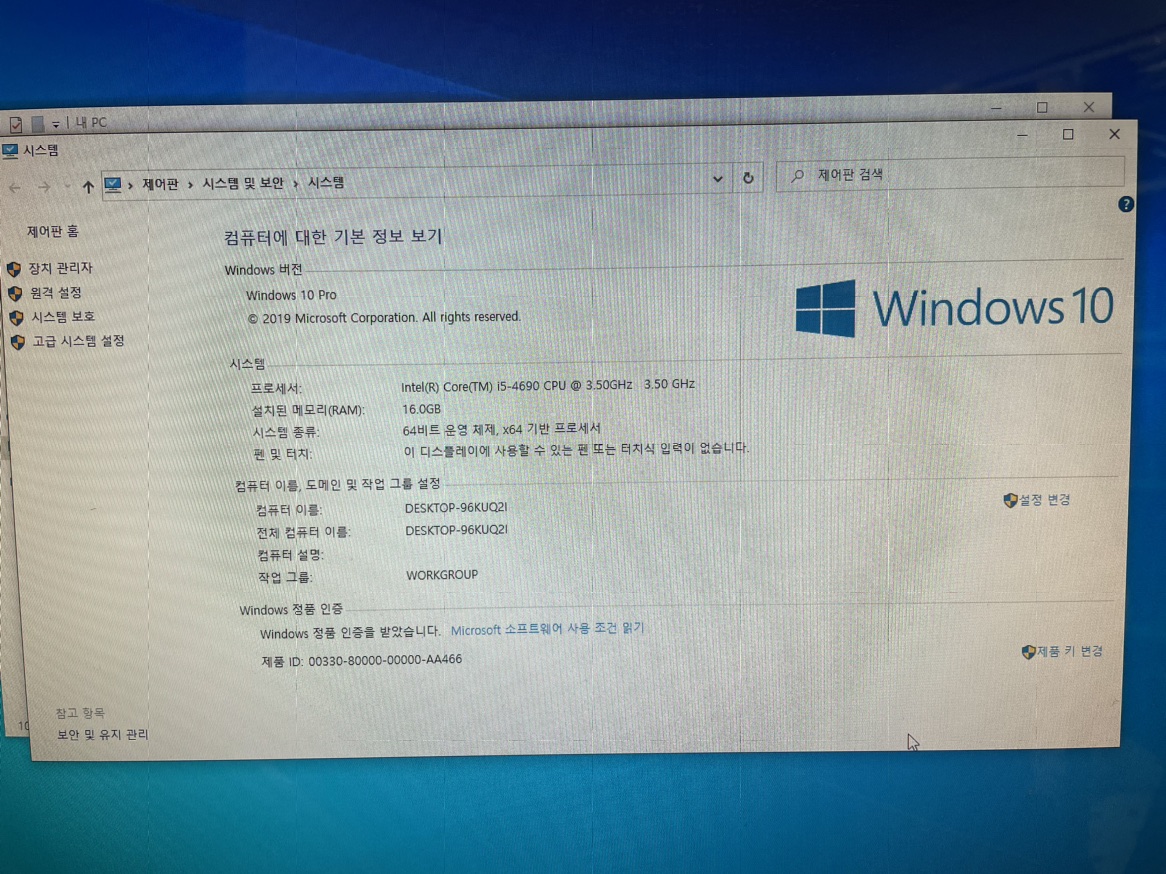Click processor value Intel(R) Core(TM) i5-4690

pyautogui.click(x=548, y=385)
